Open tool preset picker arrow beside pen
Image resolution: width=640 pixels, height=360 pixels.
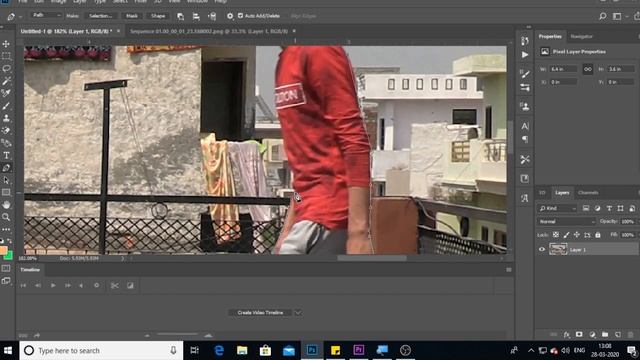point(20,17)
